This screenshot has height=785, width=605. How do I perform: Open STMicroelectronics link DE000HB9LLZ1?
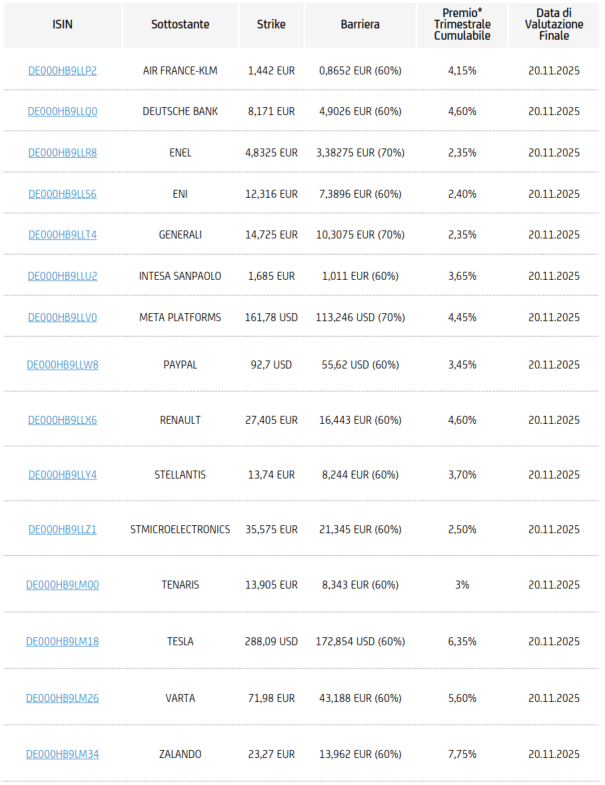[x=63, y=529]
